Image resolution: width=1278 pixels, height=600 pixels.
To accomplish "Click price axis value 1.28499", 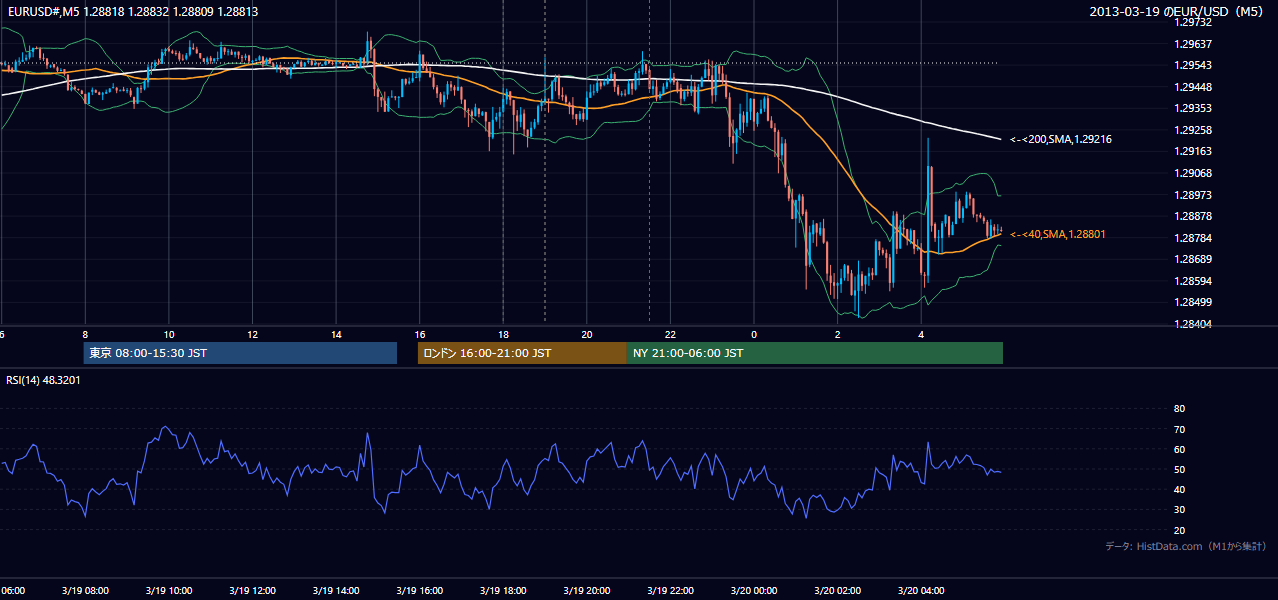I will [1193, 302].
